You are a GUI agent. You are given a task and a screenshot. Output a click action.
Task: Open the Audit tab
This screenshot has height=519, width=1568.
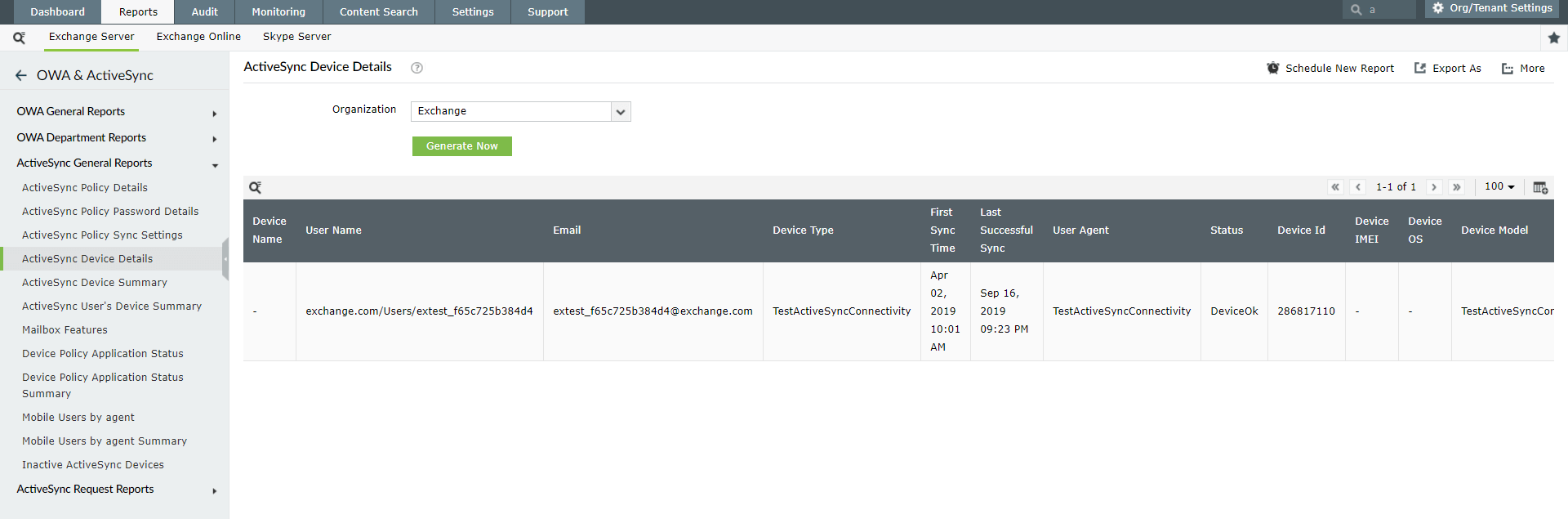[x=204, y=12]
